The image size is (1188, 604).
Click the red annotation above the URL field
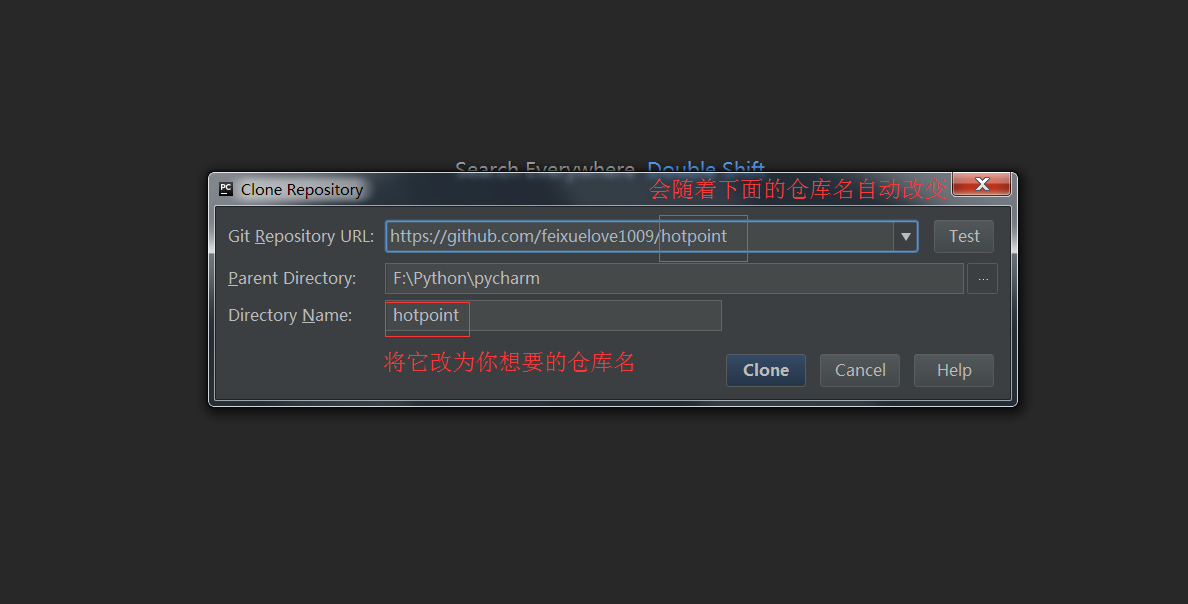(798, 190)
